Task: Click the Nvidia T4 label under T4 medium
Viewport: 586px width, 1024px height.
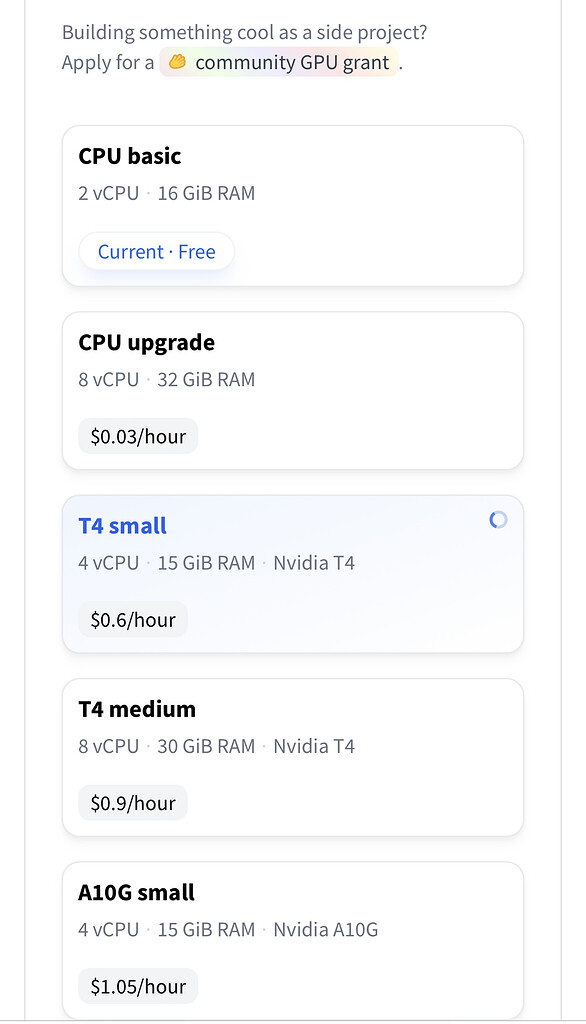Action: pyautogui.click(x=314, y=746)
